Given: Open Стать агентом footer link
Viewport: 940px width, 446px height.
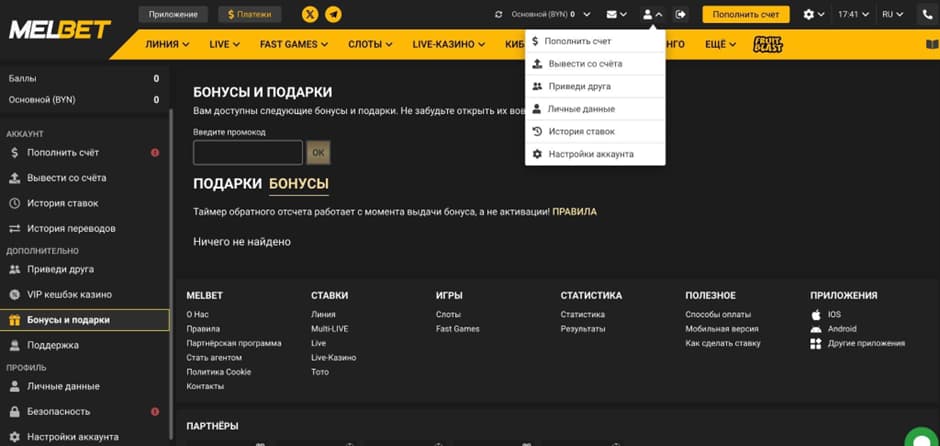Looking at the screenshot, I should [214, 358].
